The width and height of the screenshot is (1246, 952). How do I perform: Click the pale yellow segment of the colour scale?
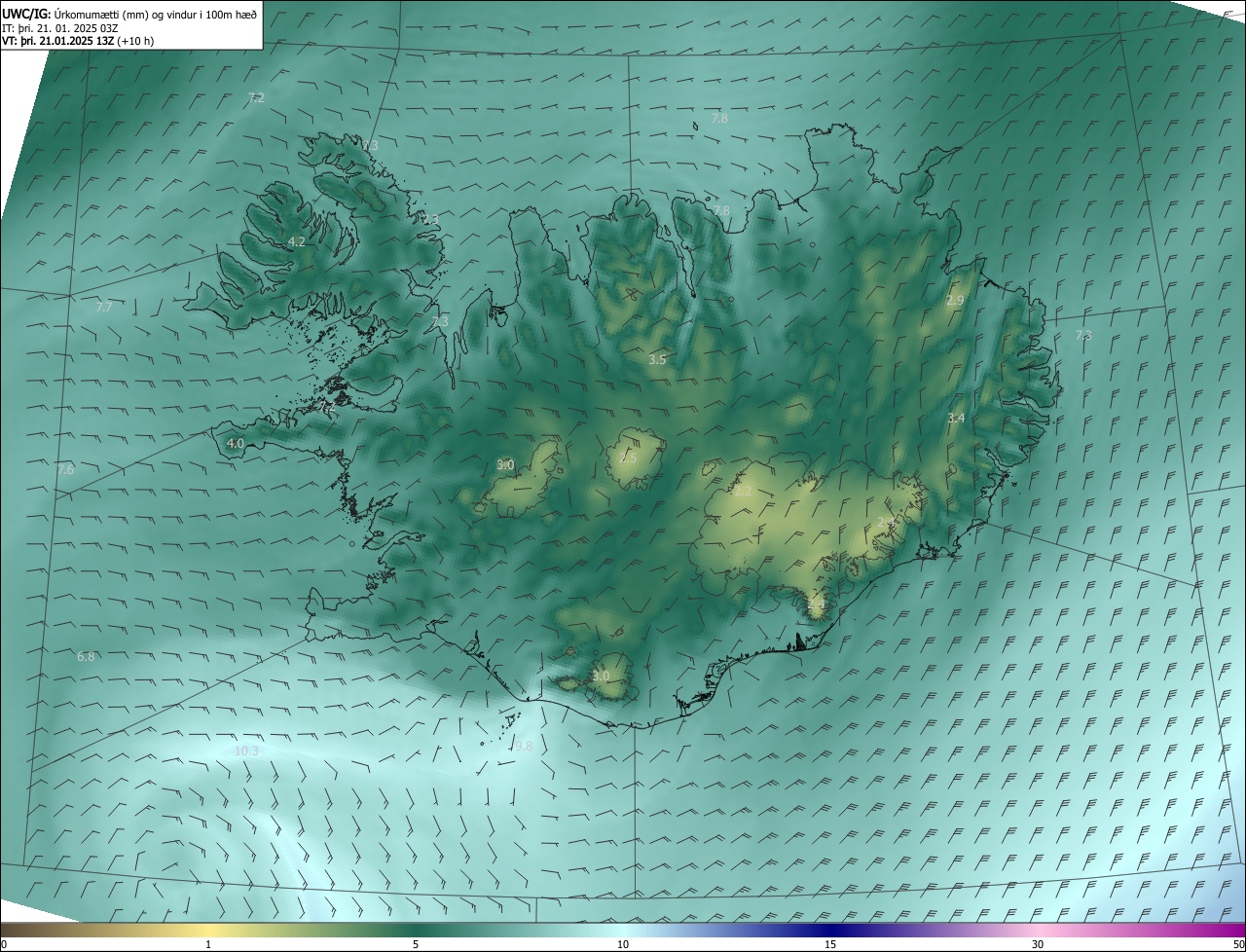pyautogui.click(x=208, y=930)
